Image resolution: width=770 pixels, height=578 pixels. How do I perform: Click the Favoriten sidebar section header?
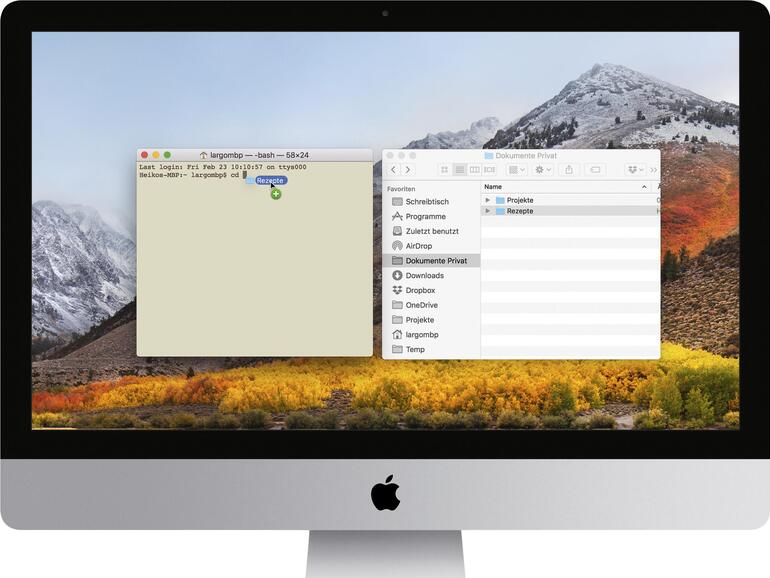pyautogui.click(x=401, y=189)
